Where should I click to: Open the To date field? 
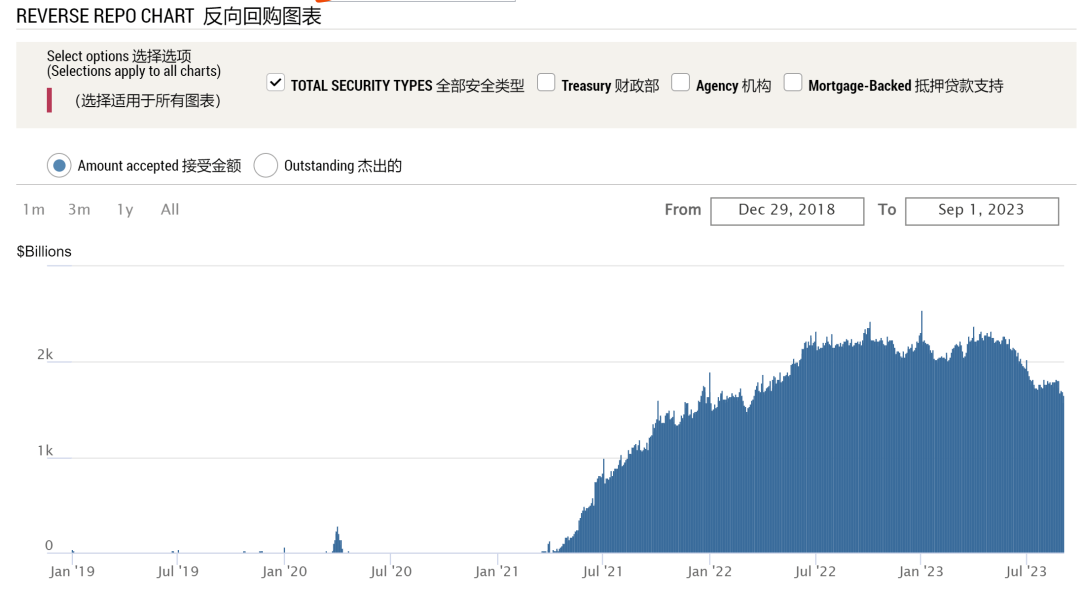[x=981, y=210]
